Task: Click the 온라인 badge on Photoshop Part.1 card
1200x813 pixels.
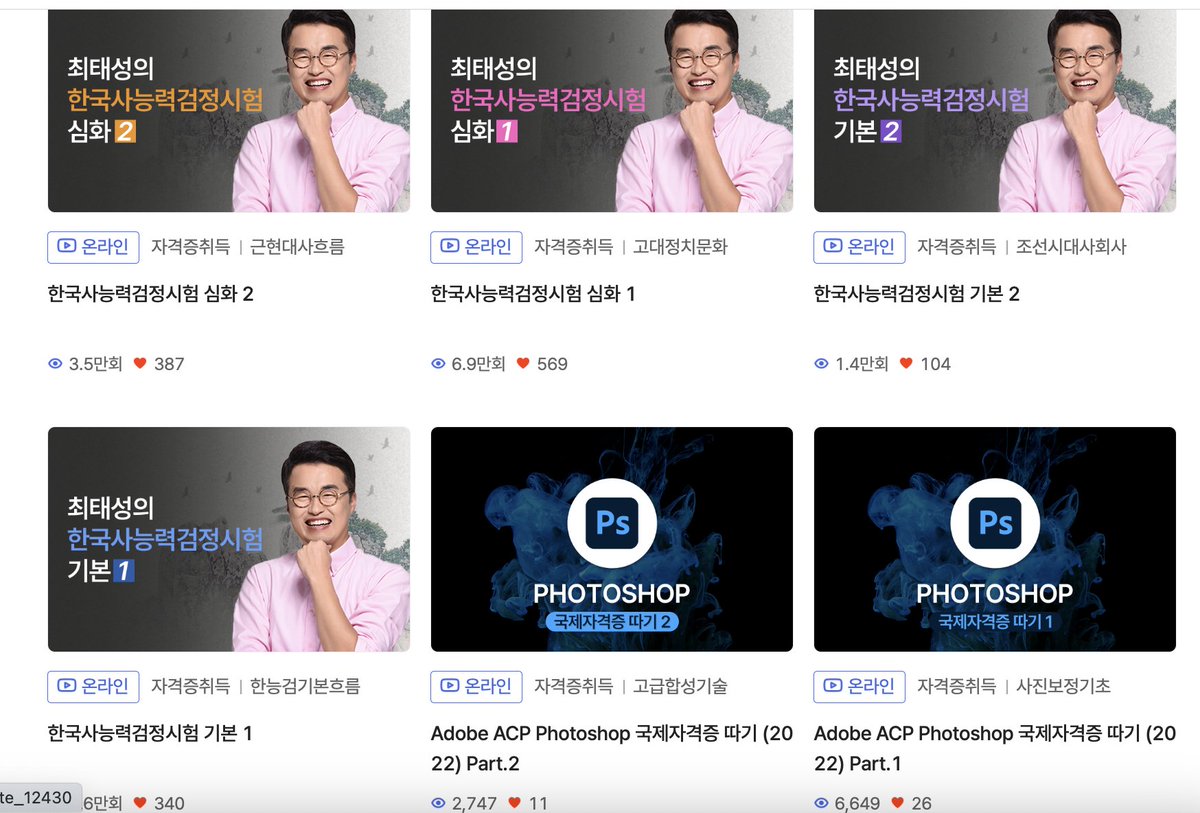Action: tap(859, 686)
